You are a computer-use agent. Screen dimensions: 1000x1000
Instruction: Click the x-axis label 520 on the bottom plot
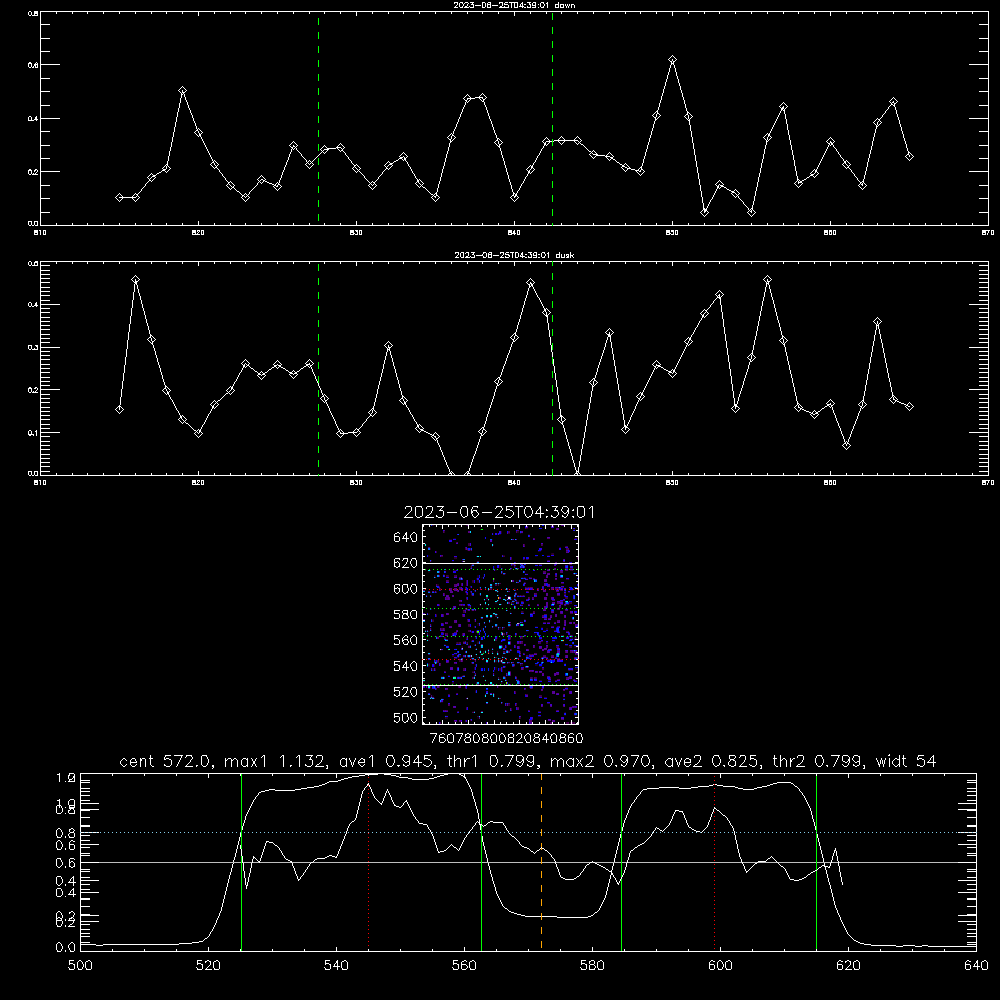coord(208,966)
